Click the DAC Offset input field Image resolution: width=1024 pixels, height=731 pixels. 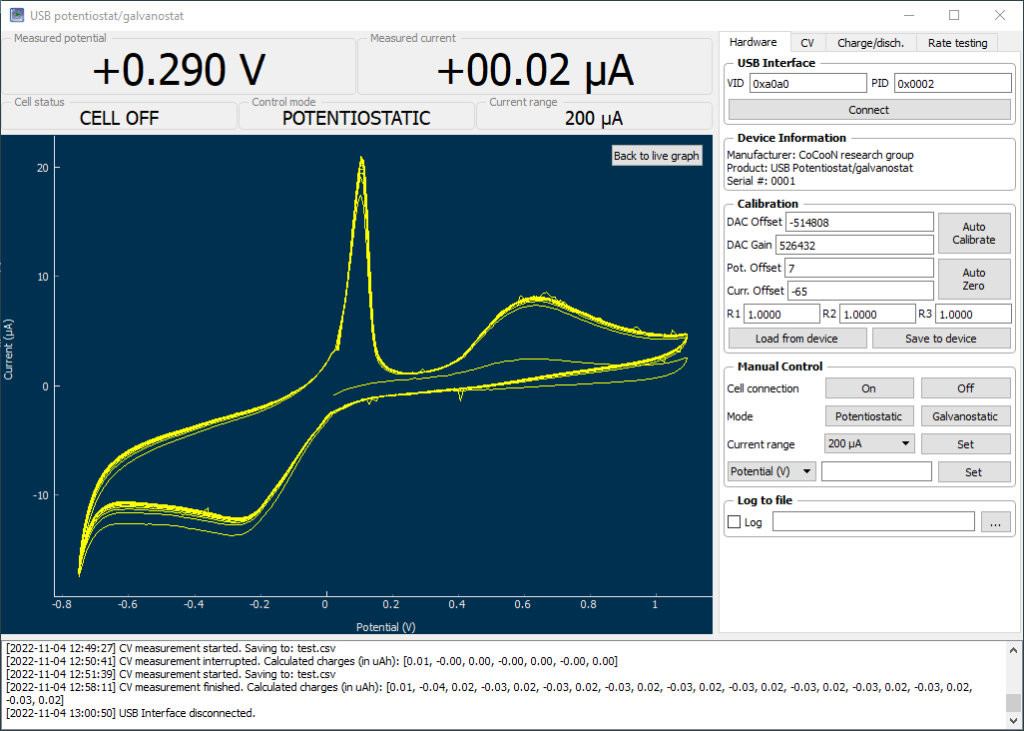click(859, 222)
